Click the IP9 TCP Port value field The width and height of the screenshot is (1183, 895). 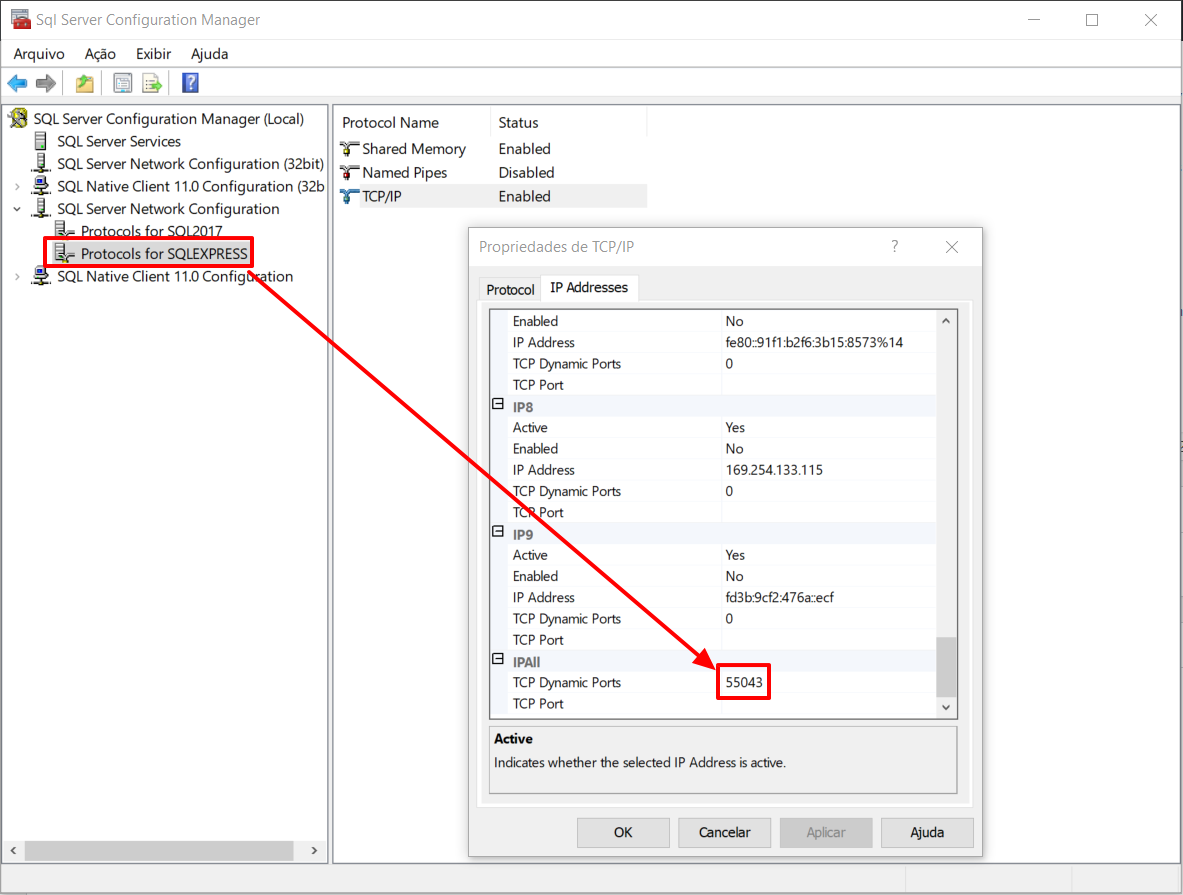(x=828, y=640)
